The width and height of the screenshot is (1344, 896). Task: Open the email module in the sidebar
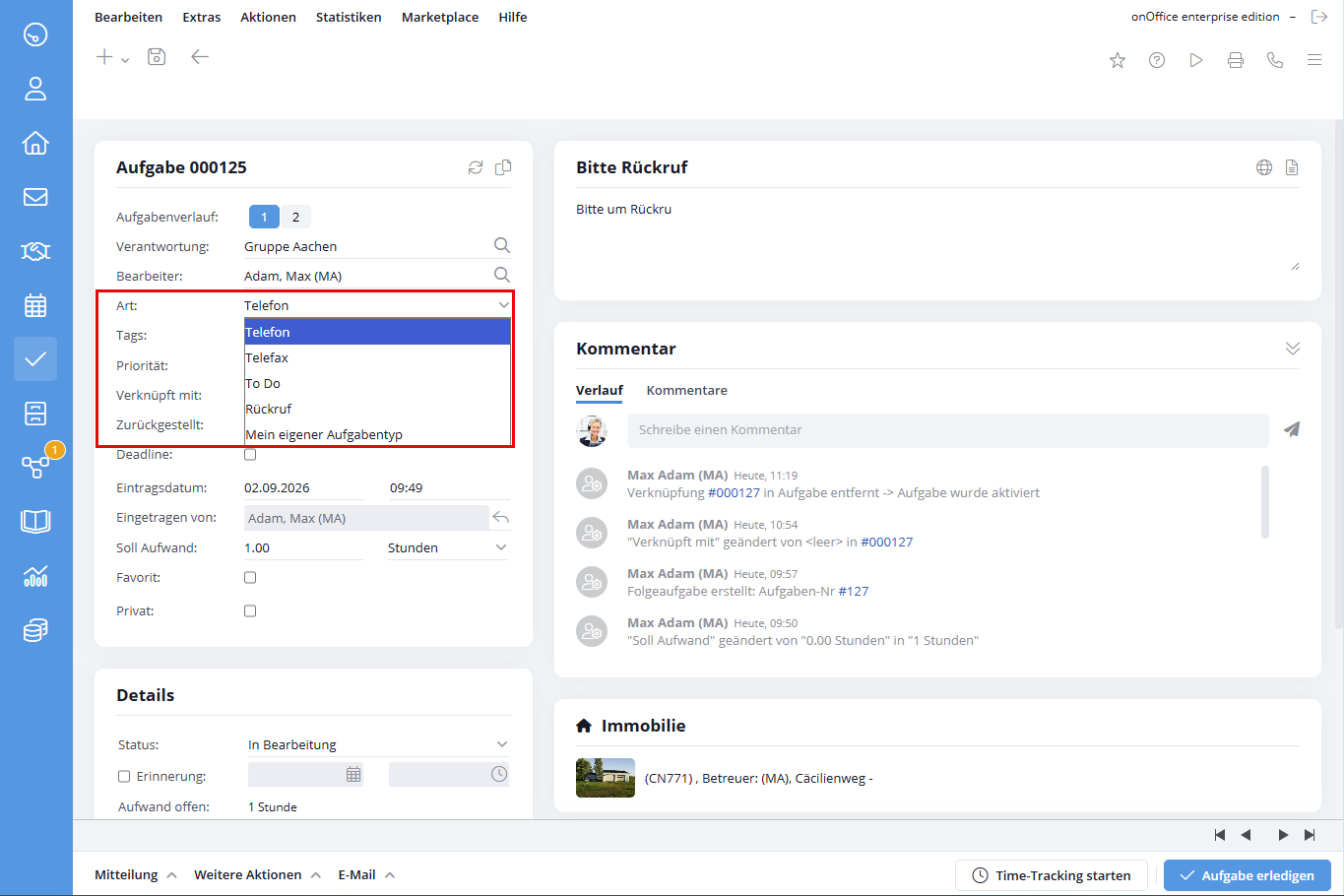(x=35, y=197)
